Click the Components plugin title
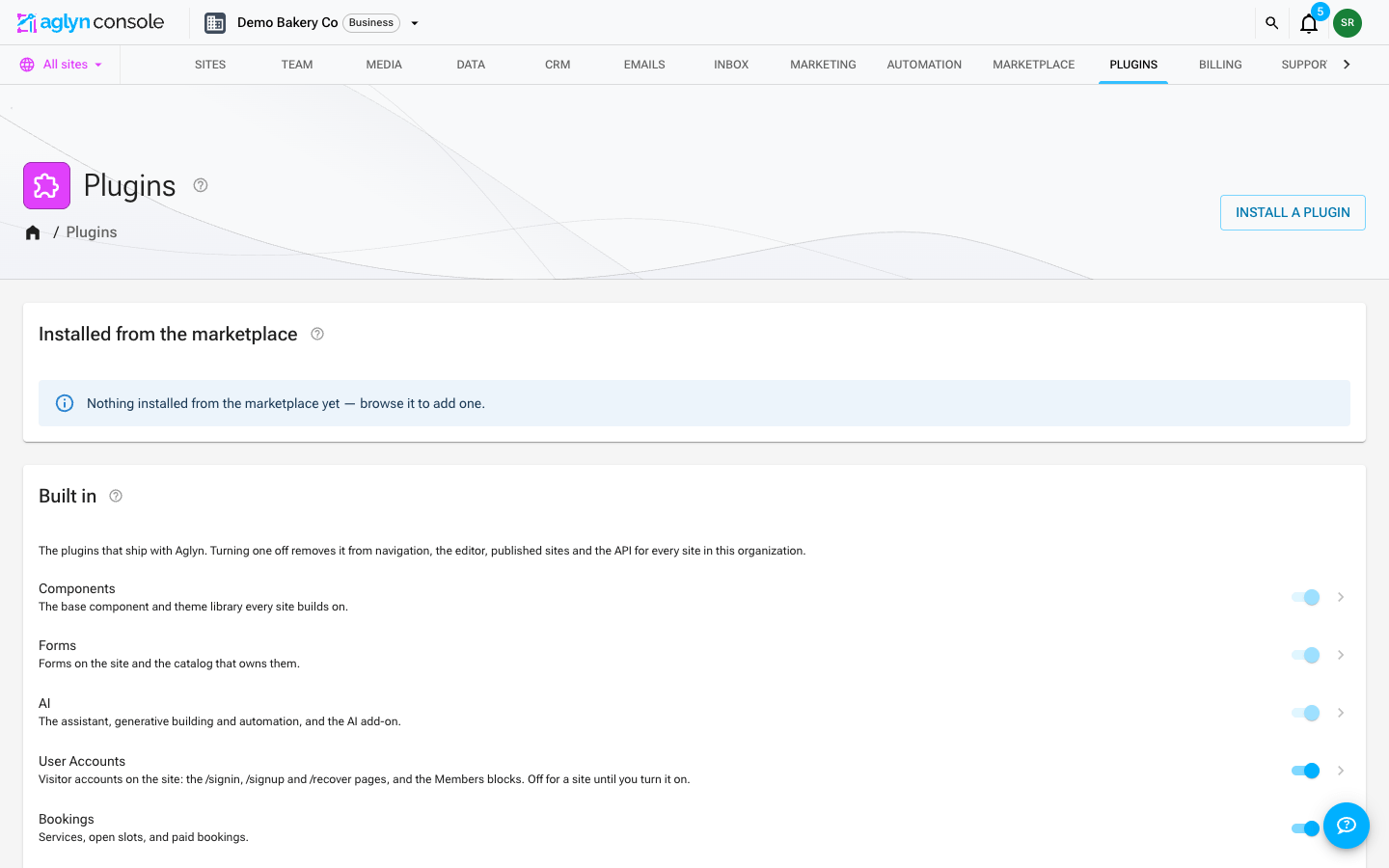1389x868 pixels. (77, 588)
